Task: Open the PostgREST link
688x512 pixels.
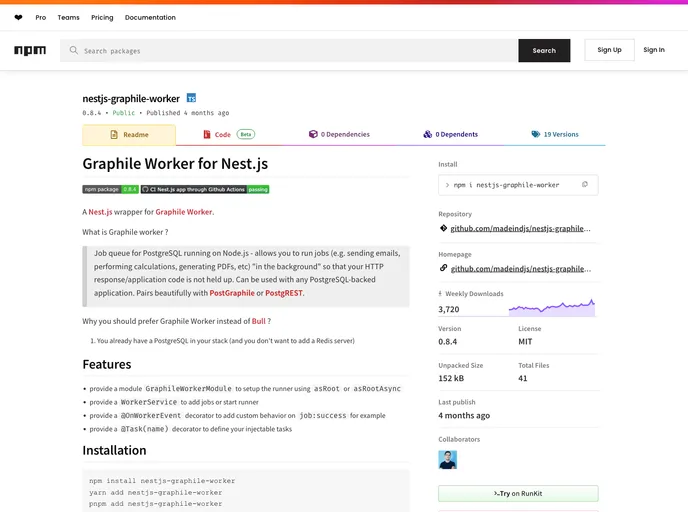Action: click(284, 293)
